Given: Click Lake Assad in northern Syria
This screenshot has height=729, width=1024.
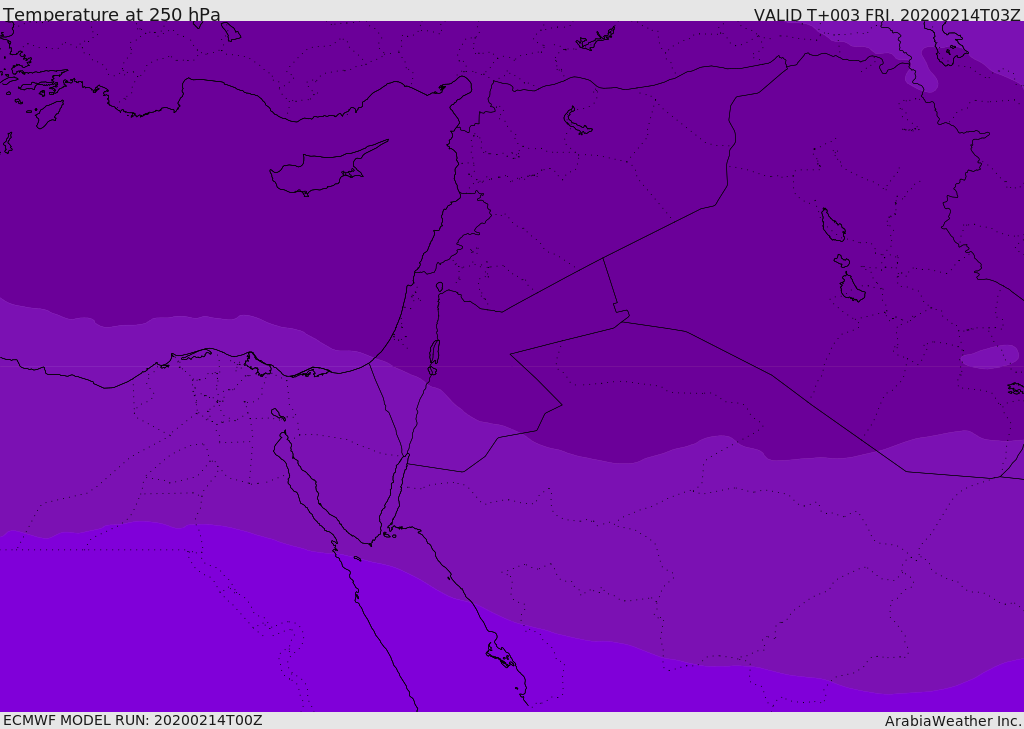Looking at the screenshot, I should coord(578,122).
